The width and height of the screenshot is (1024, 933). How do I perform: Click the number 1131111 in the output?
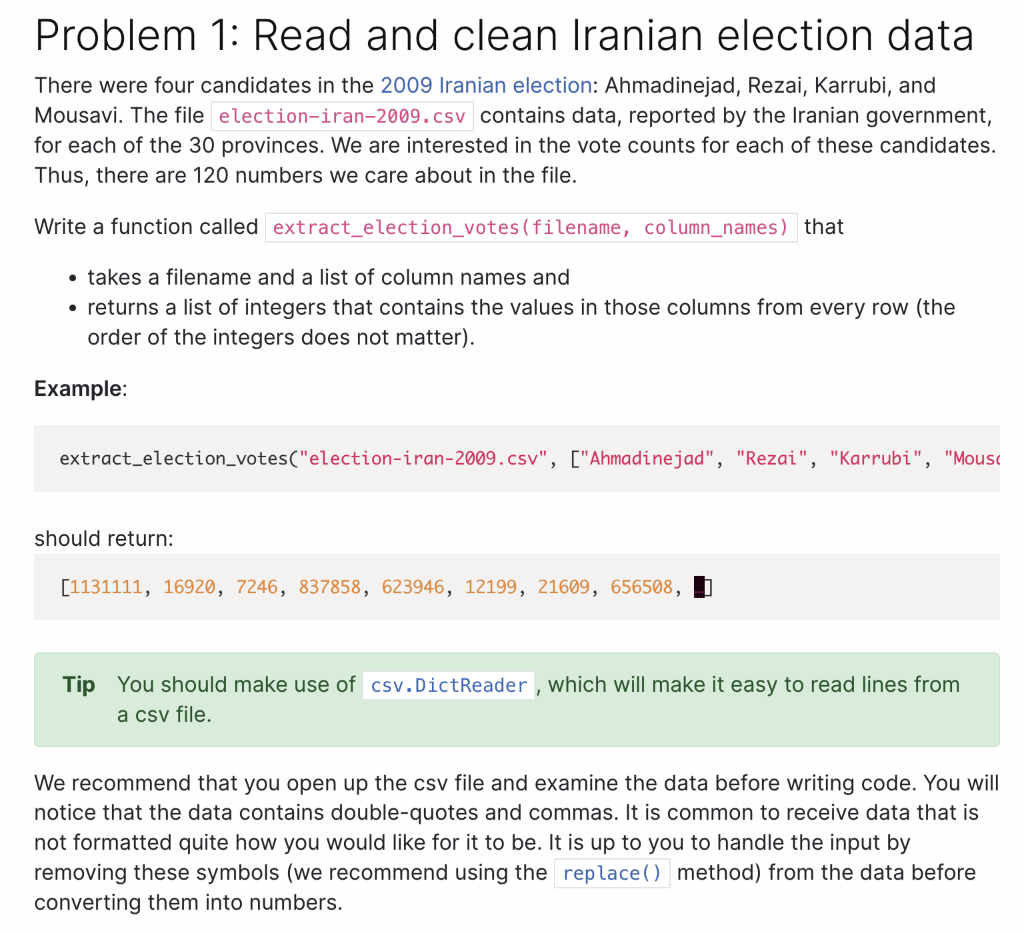pos(106,587)
